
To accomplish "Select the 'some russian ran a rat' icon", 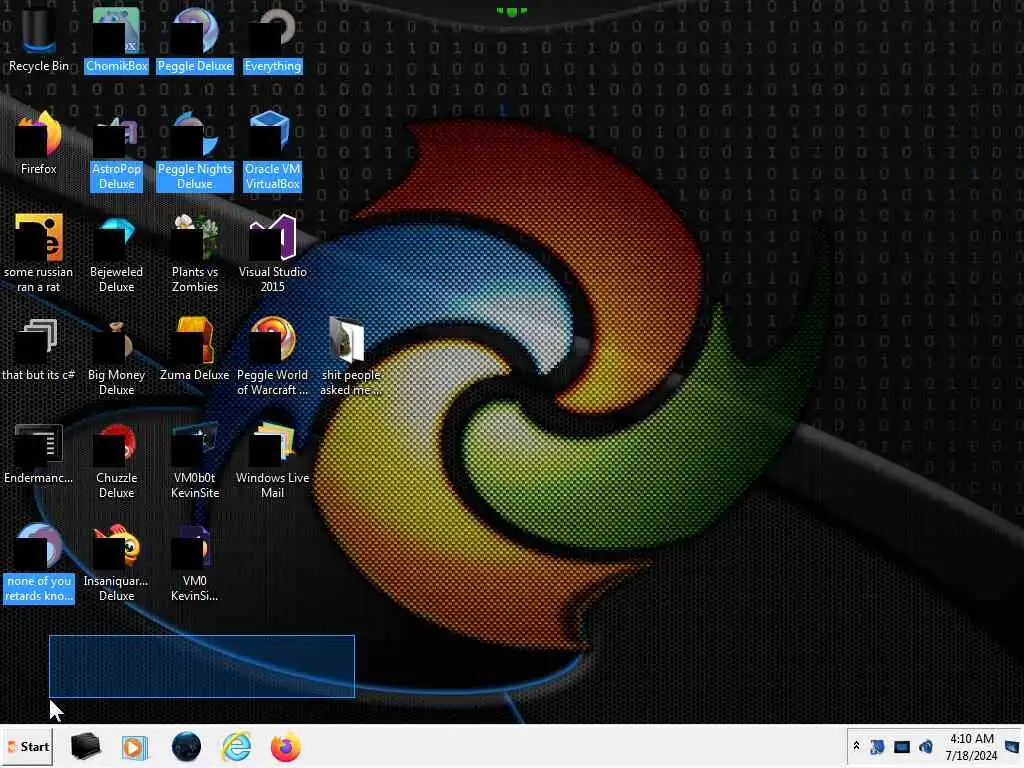I will click(39, 253).
